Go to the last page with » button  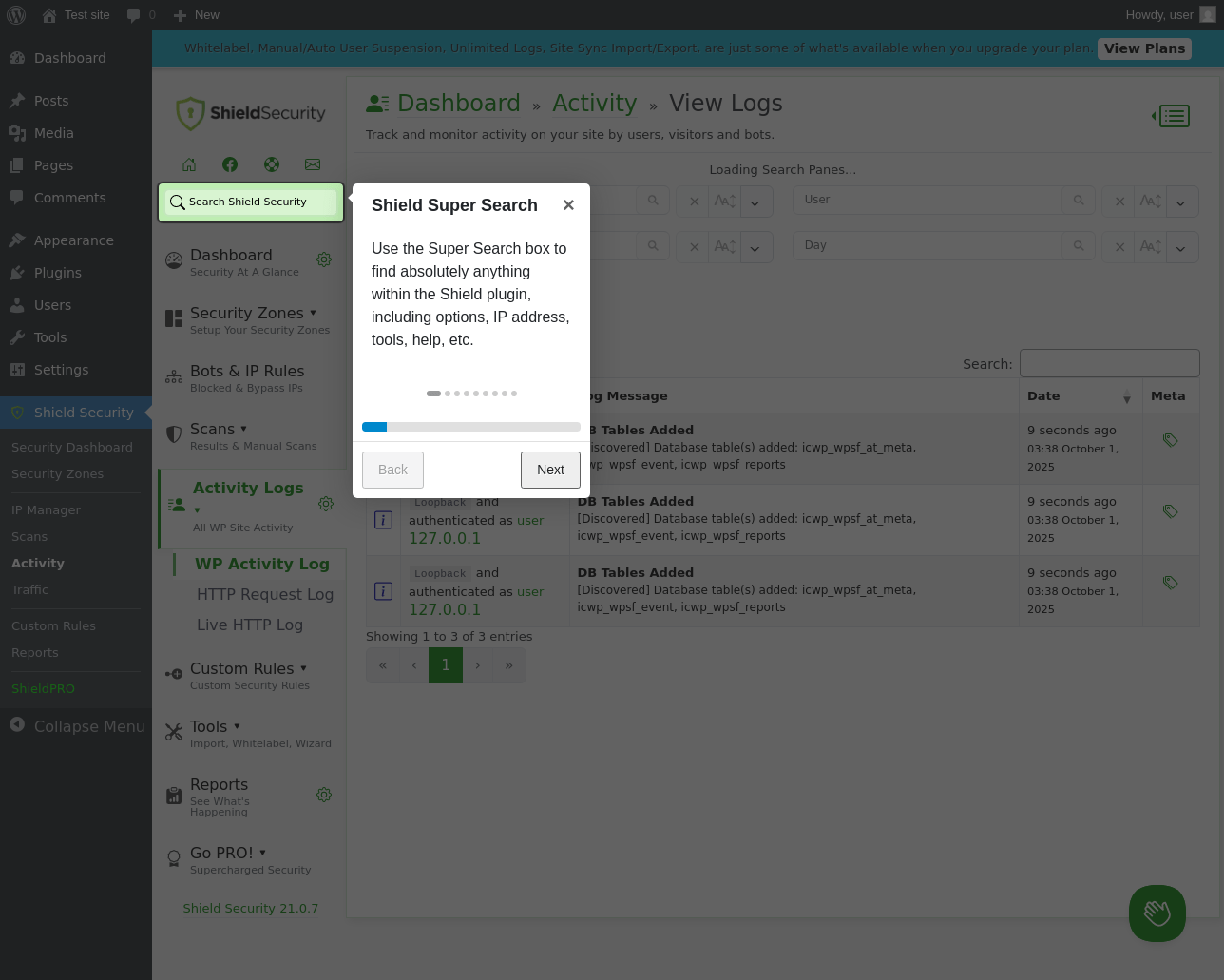(x=509, y=665)
